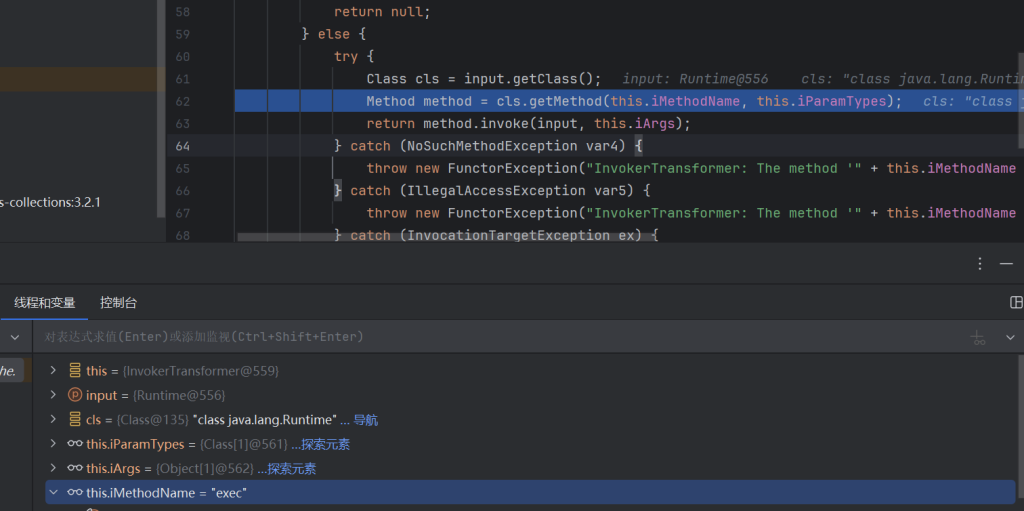Screen dimensions: 1024x511
Task: Toggle breakpoint at line number 65
Action: (x=182, y=168)
